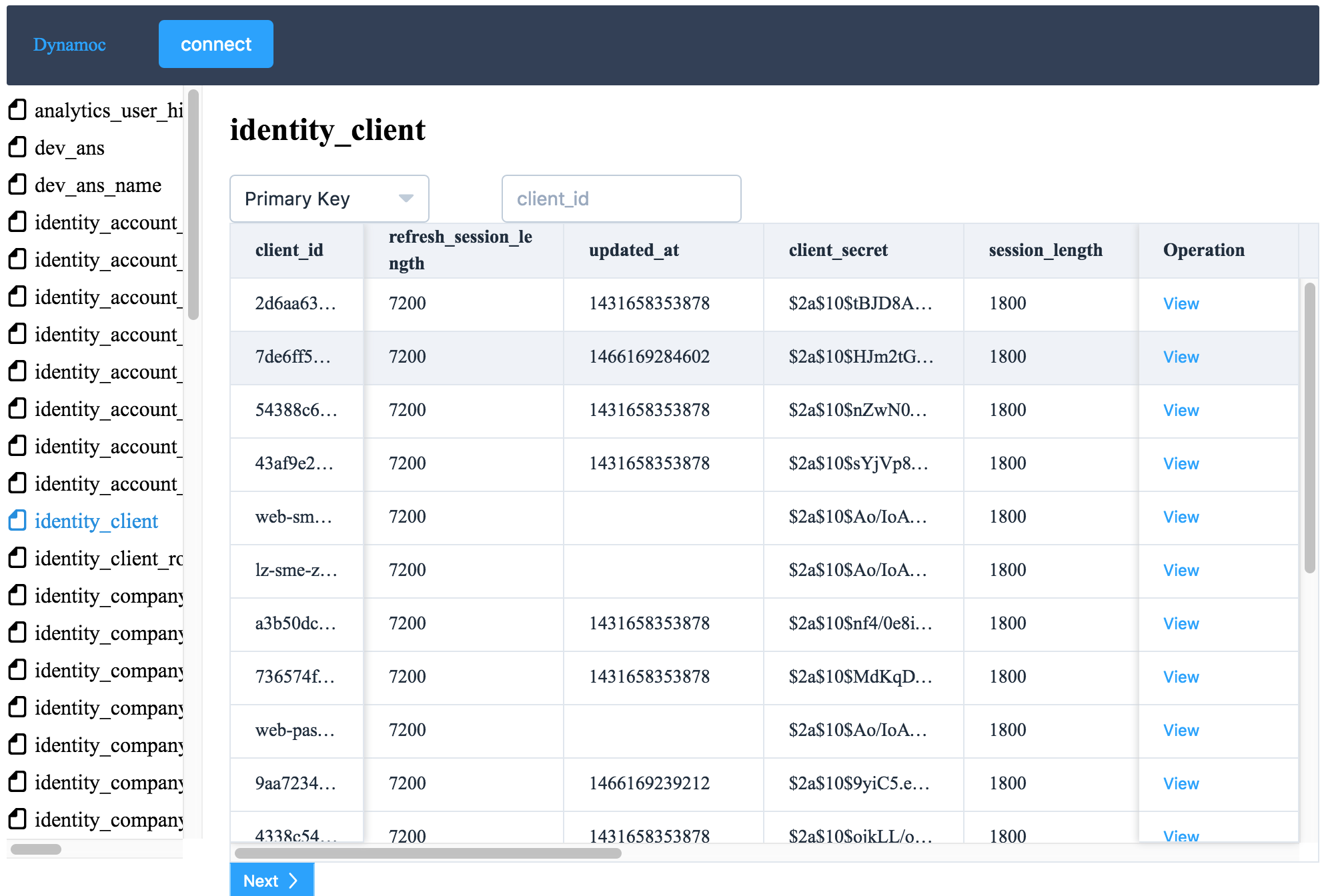Image resolution: width=1326 pixels, height=896 pixels.
Task: Open Primary Key dropdown selector
Action: click(x=328, y=197)
